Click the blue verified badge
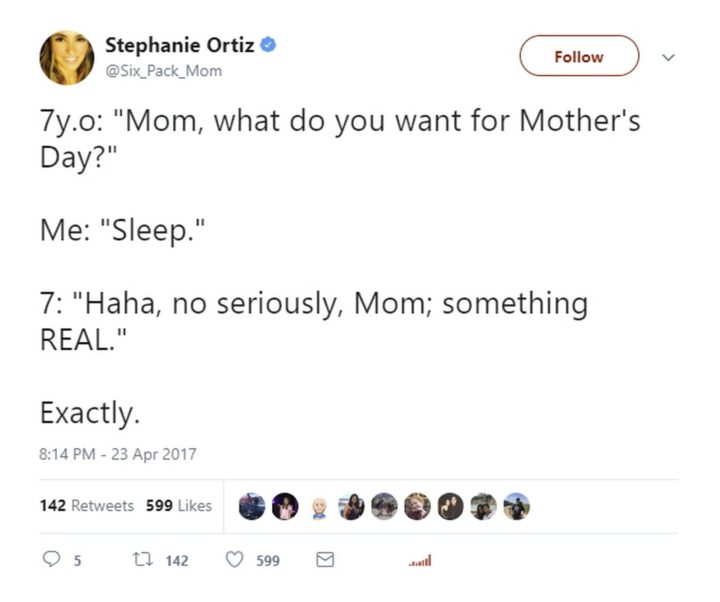Screen dimensions: 720x602 tap(269, 44)
